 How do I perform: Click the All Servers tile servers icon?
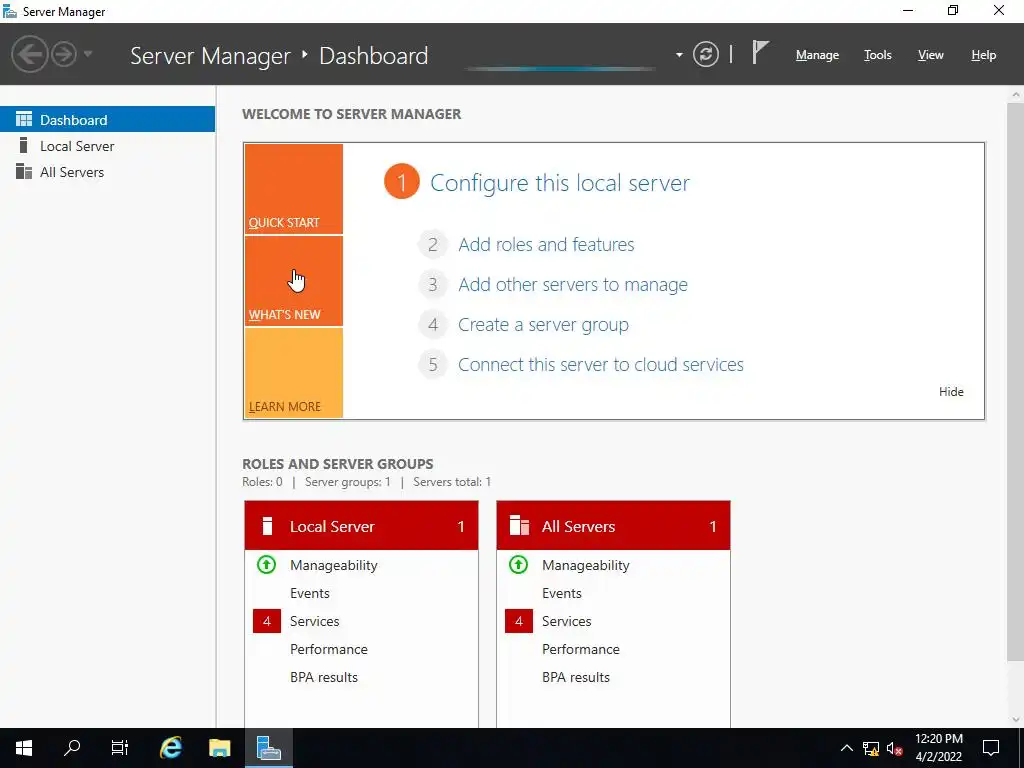pos(519,526)
